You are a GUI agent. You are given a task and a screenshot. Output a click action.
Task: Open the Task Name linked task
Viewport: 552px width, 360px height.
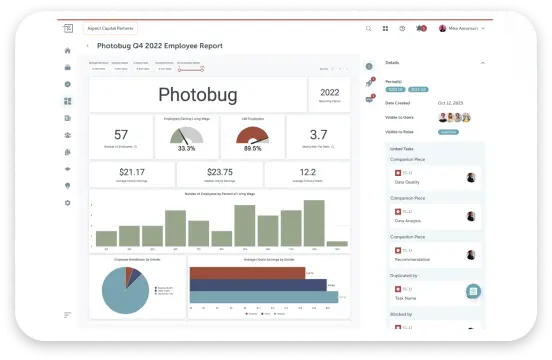coord(435,293)
